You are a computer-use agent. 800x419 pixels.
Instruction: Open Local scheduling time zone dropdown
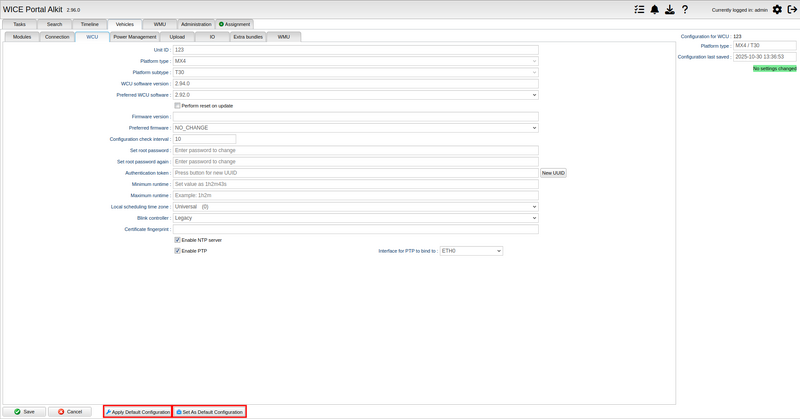(x=355, y=206)
